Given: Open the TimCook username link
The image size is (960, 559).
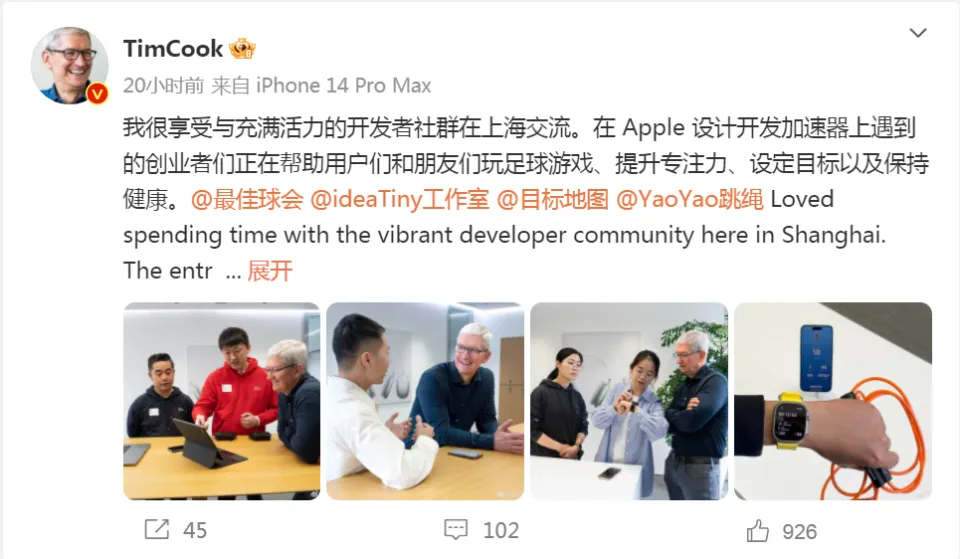Looking at the screenshot, I should click(x=173, y=48).
